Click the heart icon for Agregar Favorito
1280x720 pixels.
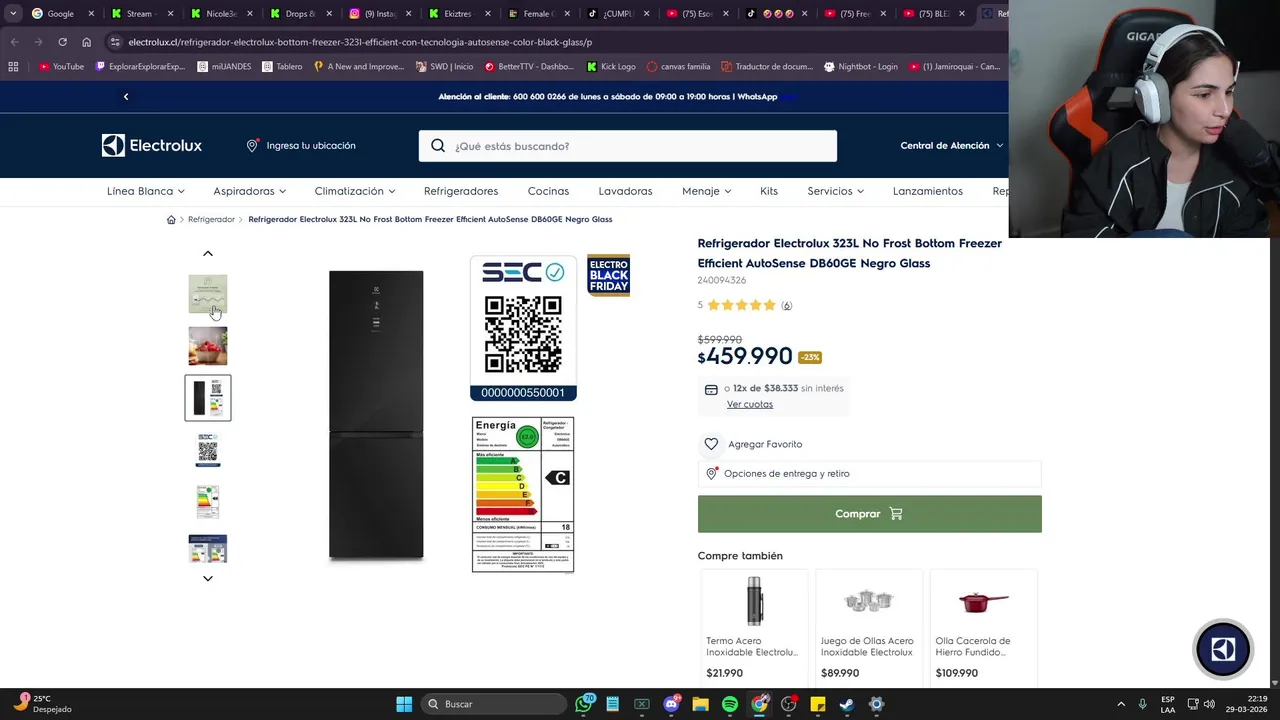coord(711,444)
